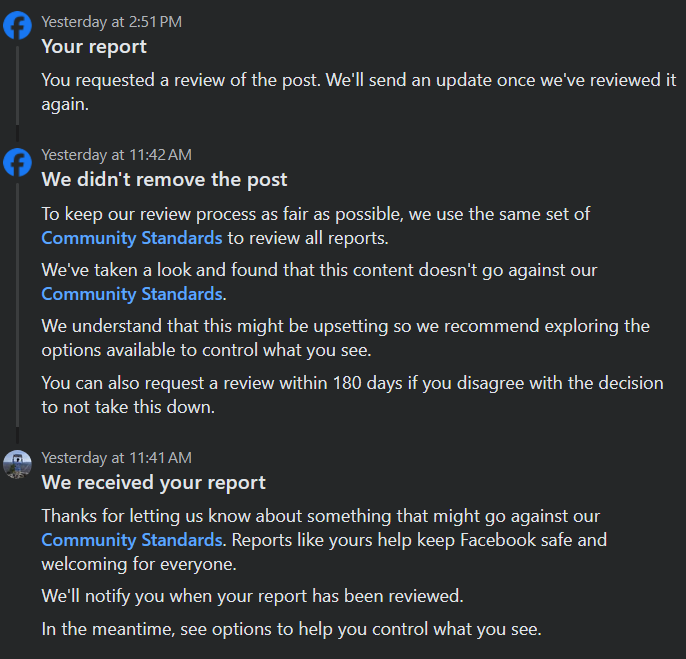Click the "Yesterday at 11:42 AM" timestamp
The height and width of the screenshot is (659, 686).
(116, 155)
